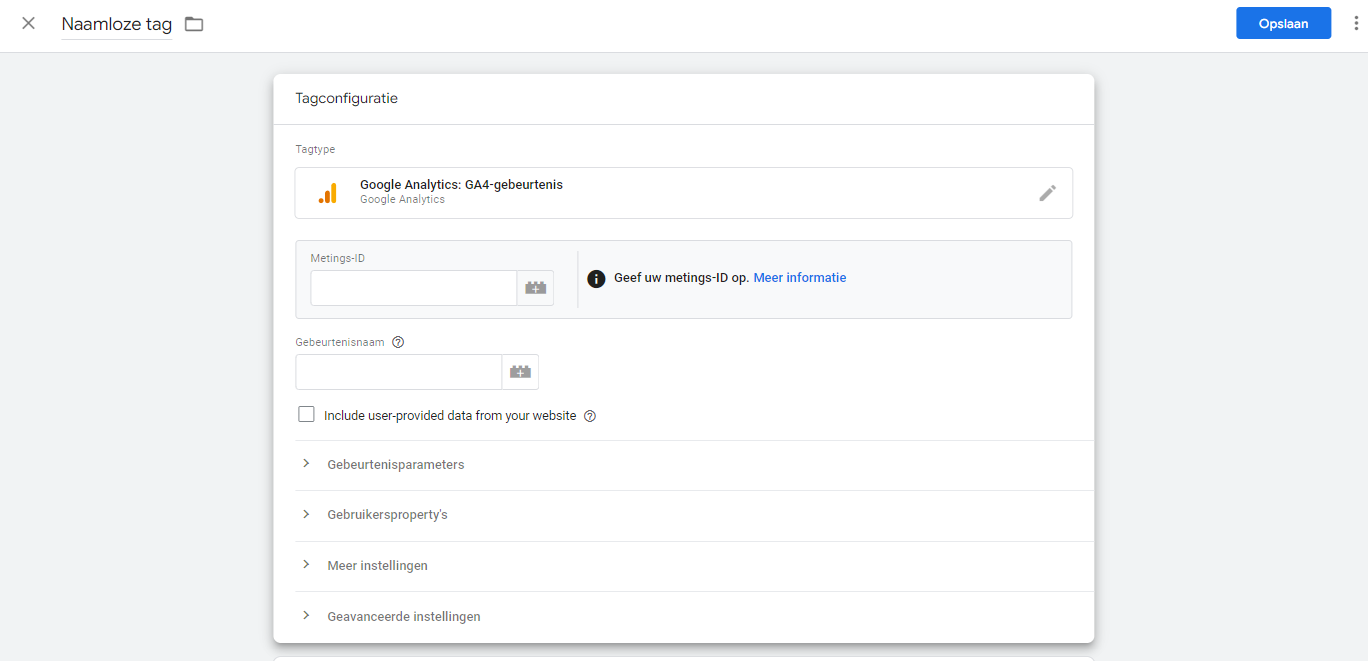This screenshot has height=661, width=1368.
Task: Expand the Geavanceerde instellingen section
Action: click(694, 617)
